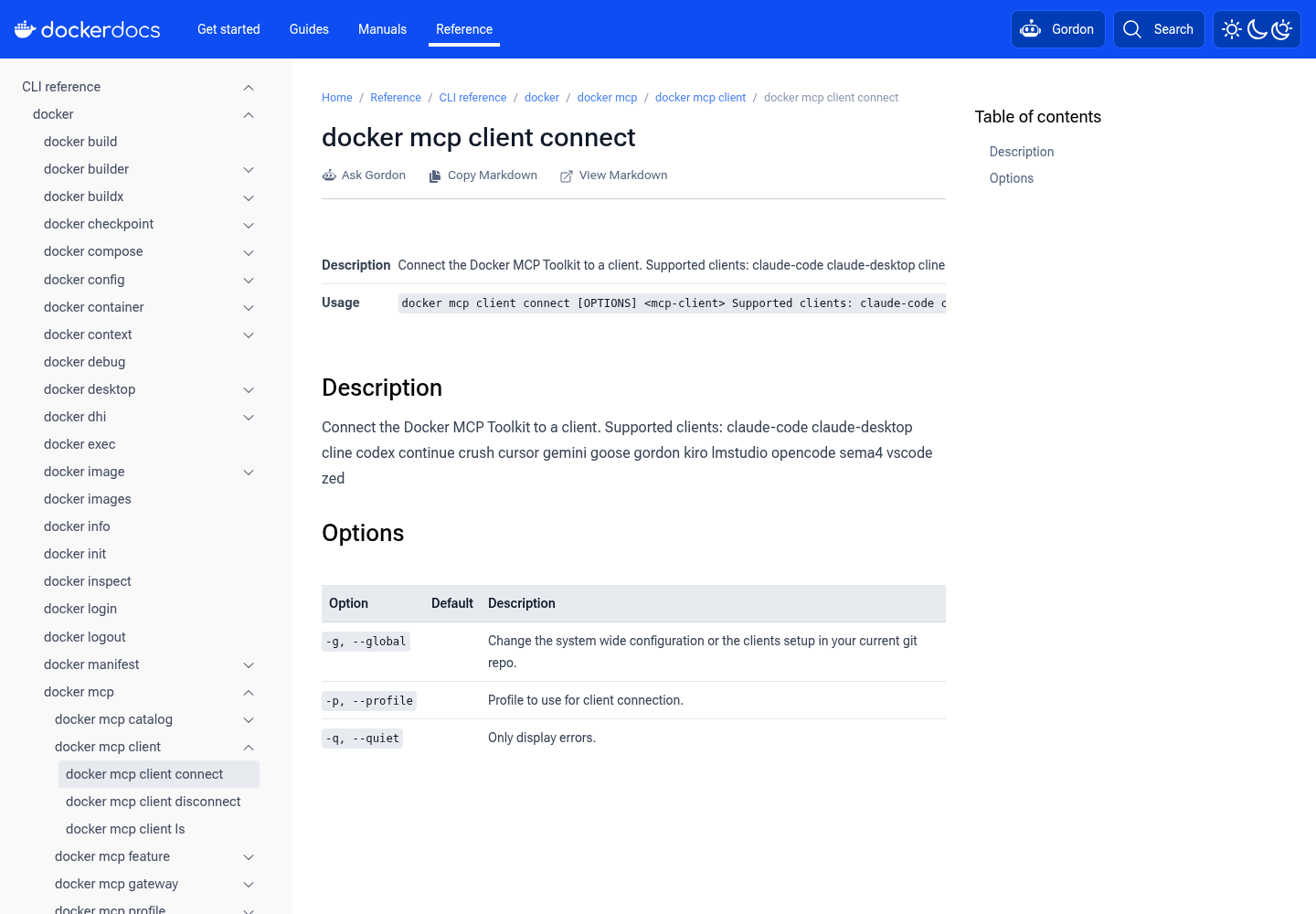Collapse the CLI reference section chevron
Screen dimensions: 1316x914
coord(249,88)
